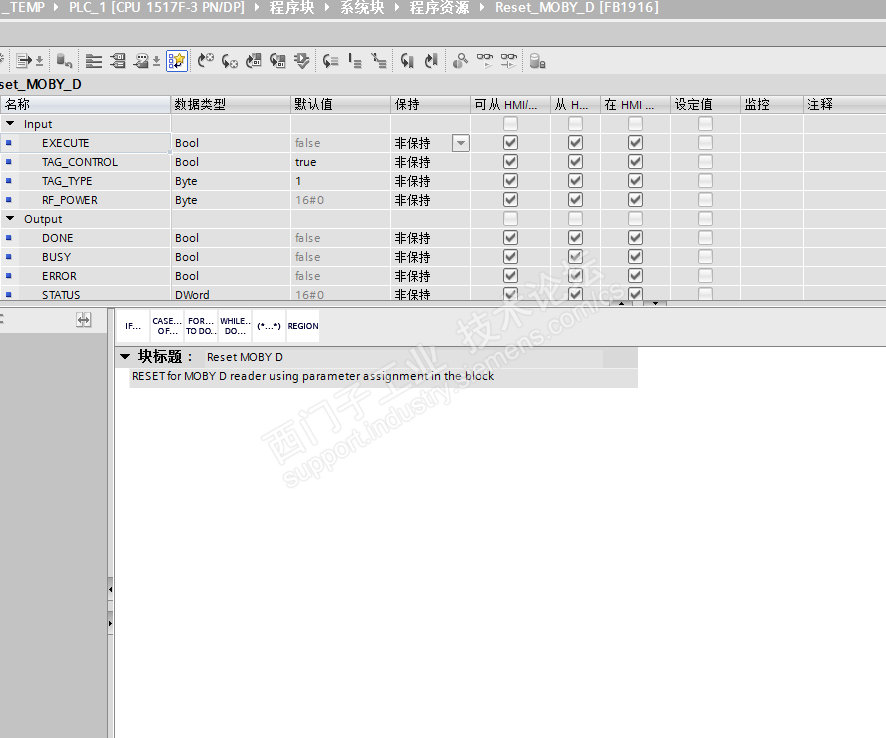Click the reset start values database icon
This screenshot has width=886, height=738.
click(64, 60)
